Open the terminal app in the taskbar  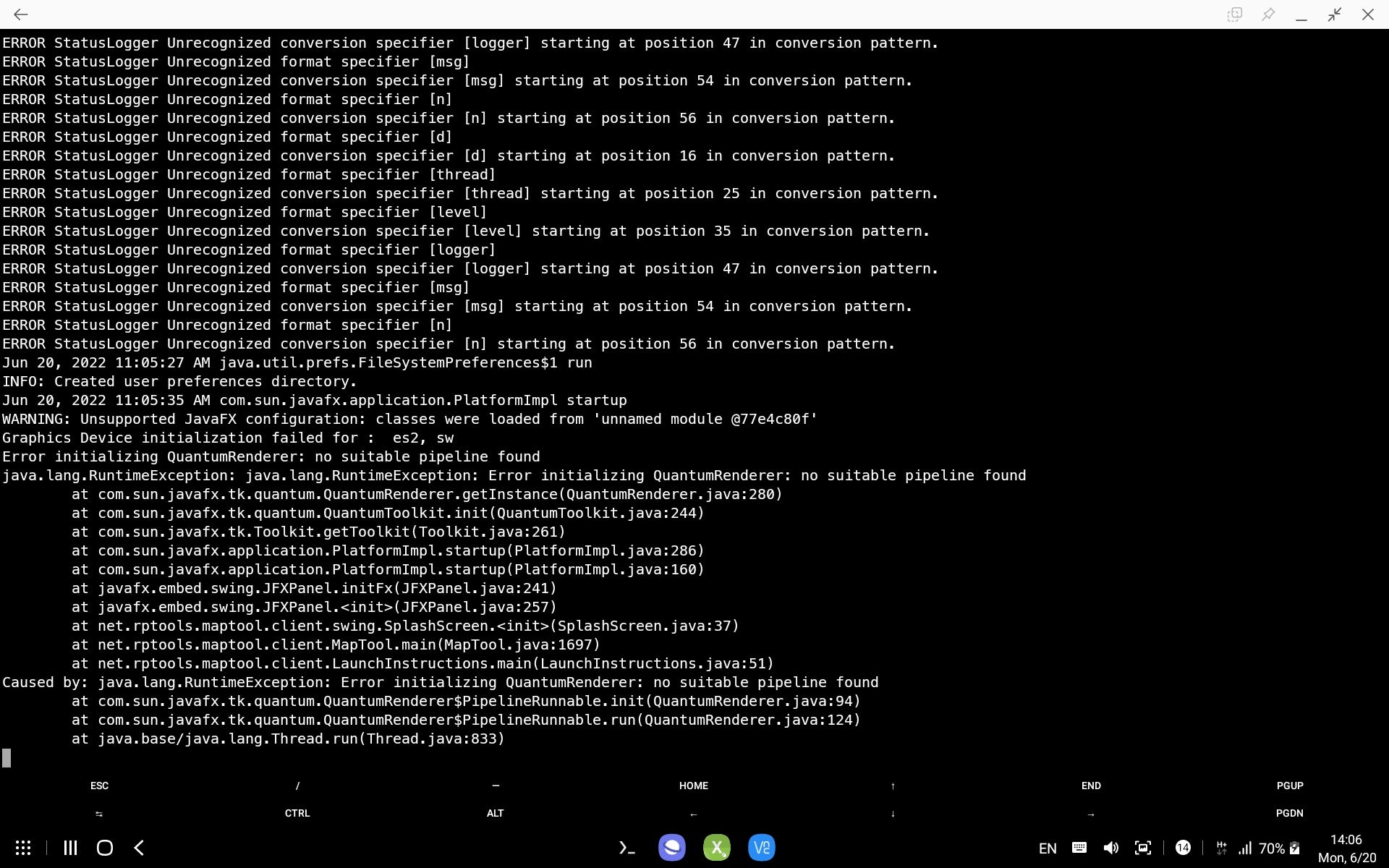[626, 848]
